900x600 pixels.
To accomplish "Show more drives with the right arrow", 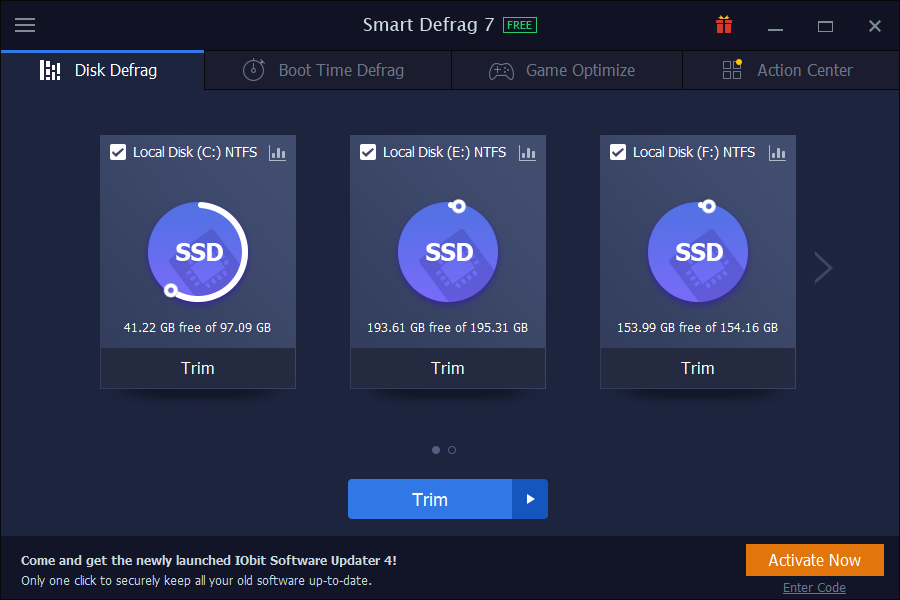I will (x=822, y=267).
